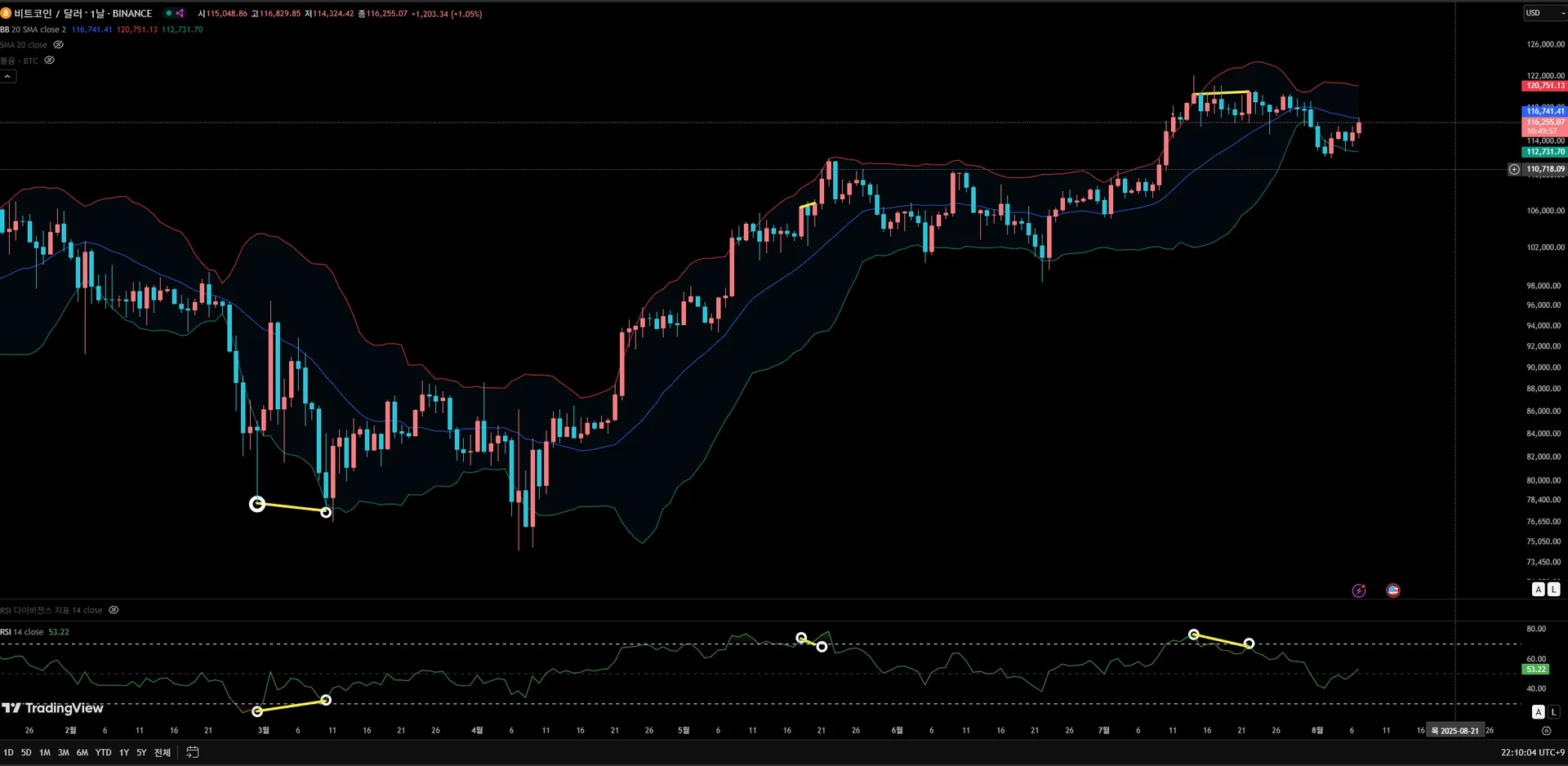This screenshot has height=766, width=1568.
Task: Select the right endpoint of price low trendline
Action: click(x=326, y=513)
